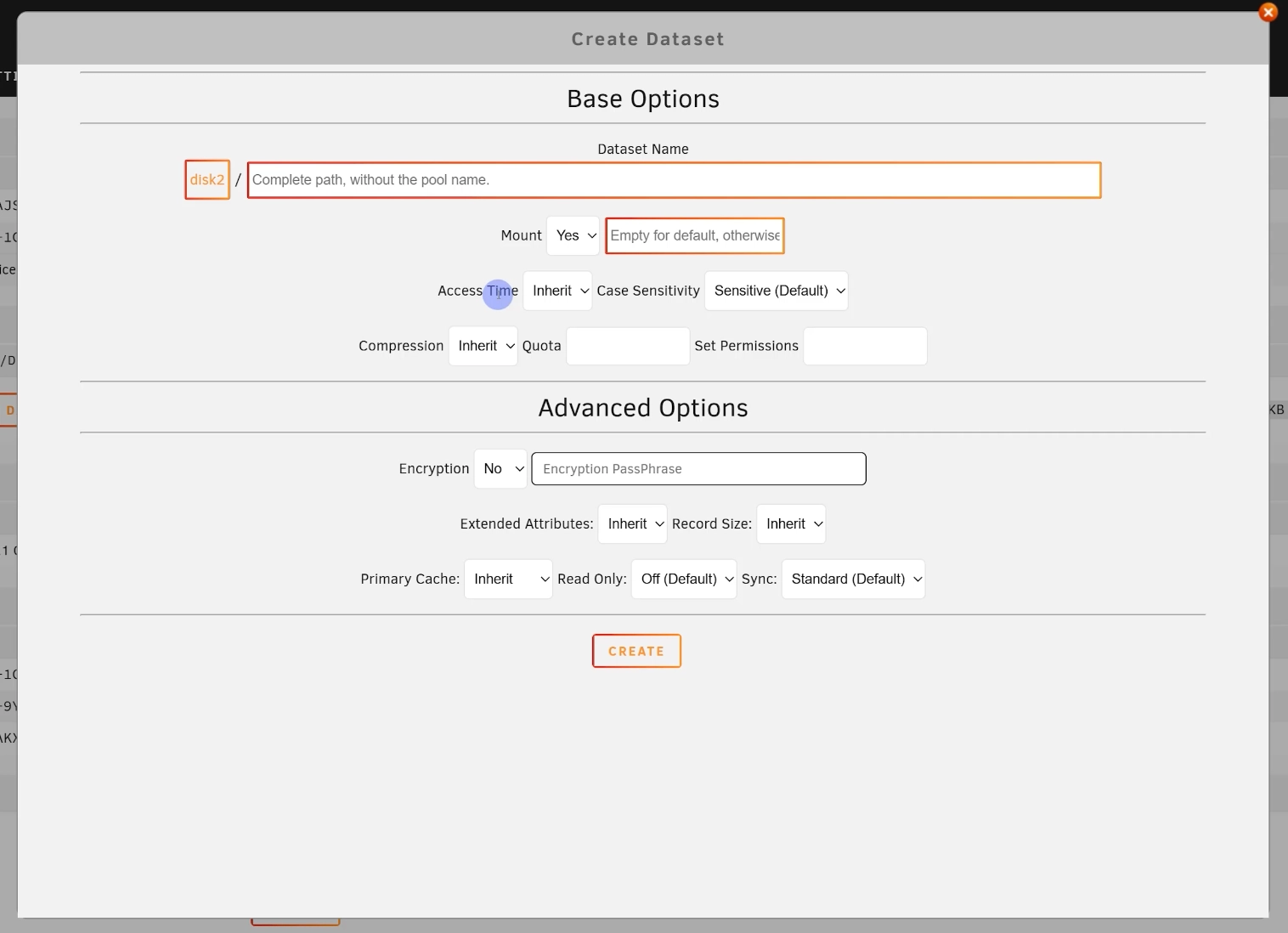
Task: Click the Advanced Options heading
Action: [643, 408]
